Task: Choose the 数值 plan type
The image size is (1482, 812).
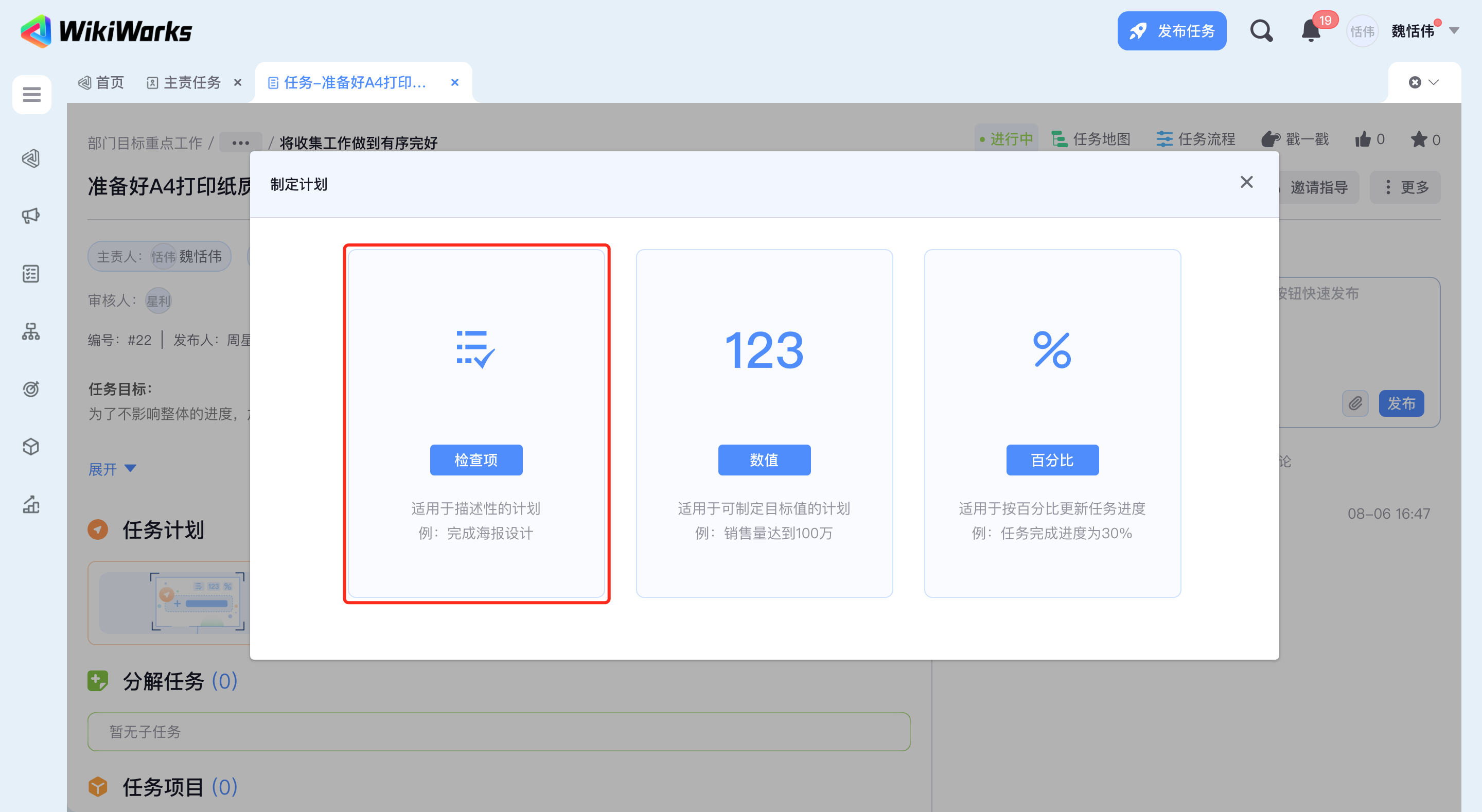Action: tap(764, 460)
